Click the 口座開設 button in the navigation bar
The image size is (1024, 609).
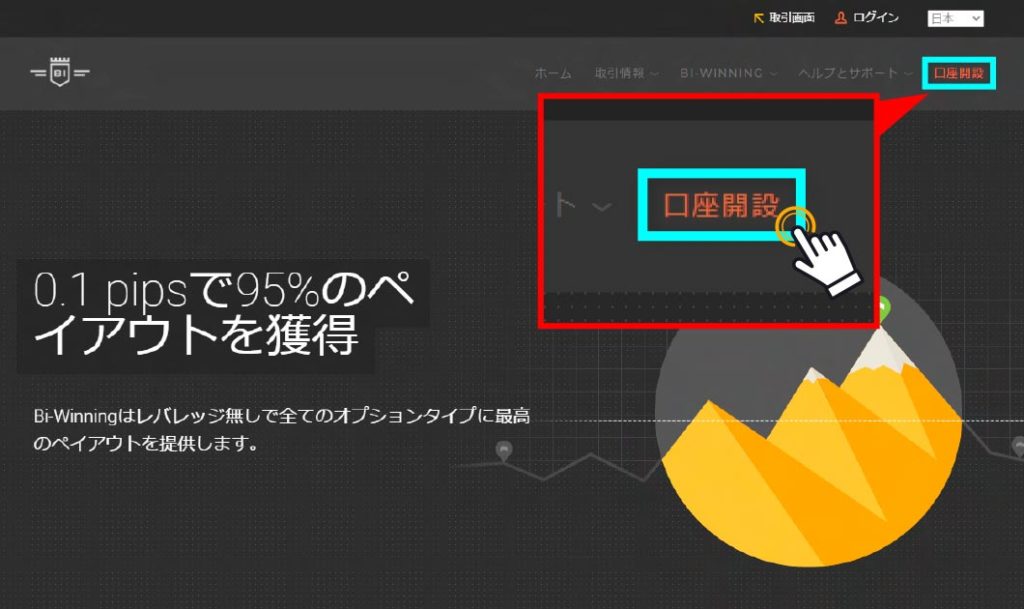tap(958, 74)
